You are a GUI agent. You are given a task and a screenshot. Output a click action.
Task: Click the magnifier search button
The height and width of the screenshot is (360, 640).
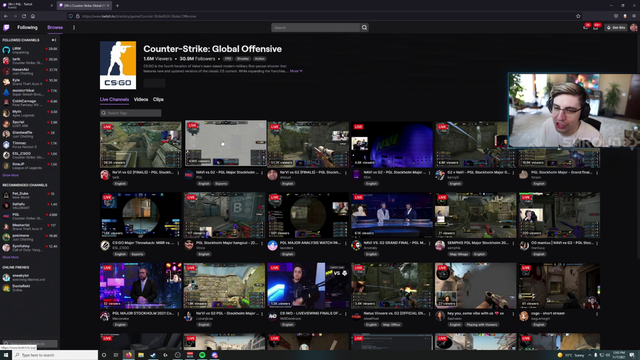(364, 27)
